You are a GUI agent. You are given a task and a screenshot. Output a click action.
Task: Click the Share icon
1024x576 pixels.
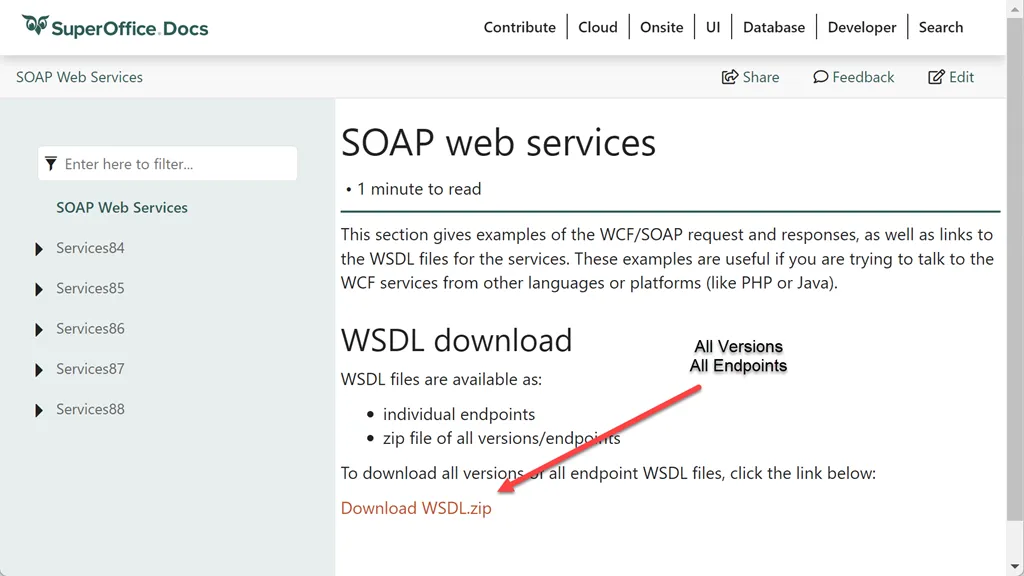[730, 77]
